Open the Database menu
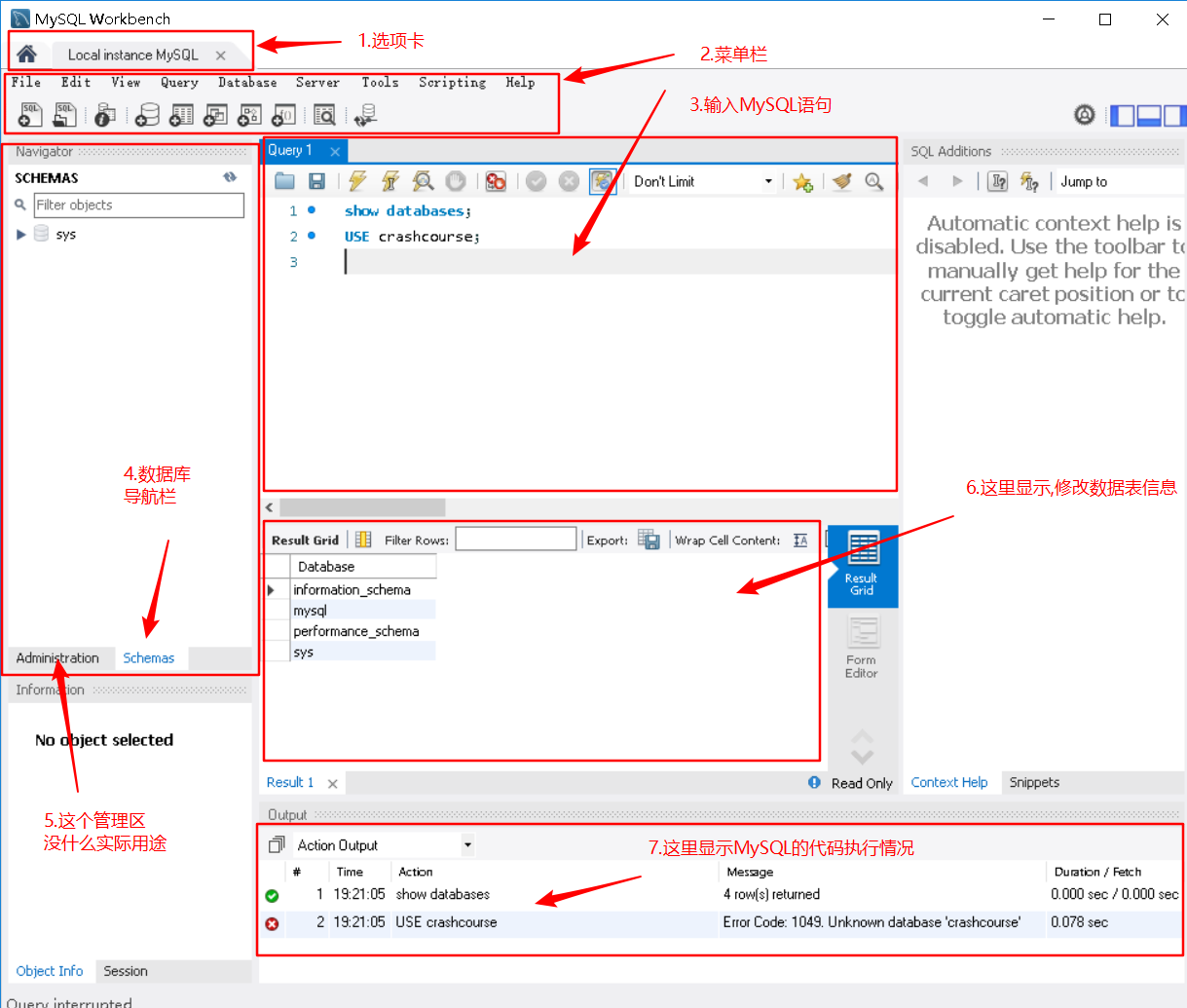1187x1008 pixels. pyautogui.click(x=247, y=83)
